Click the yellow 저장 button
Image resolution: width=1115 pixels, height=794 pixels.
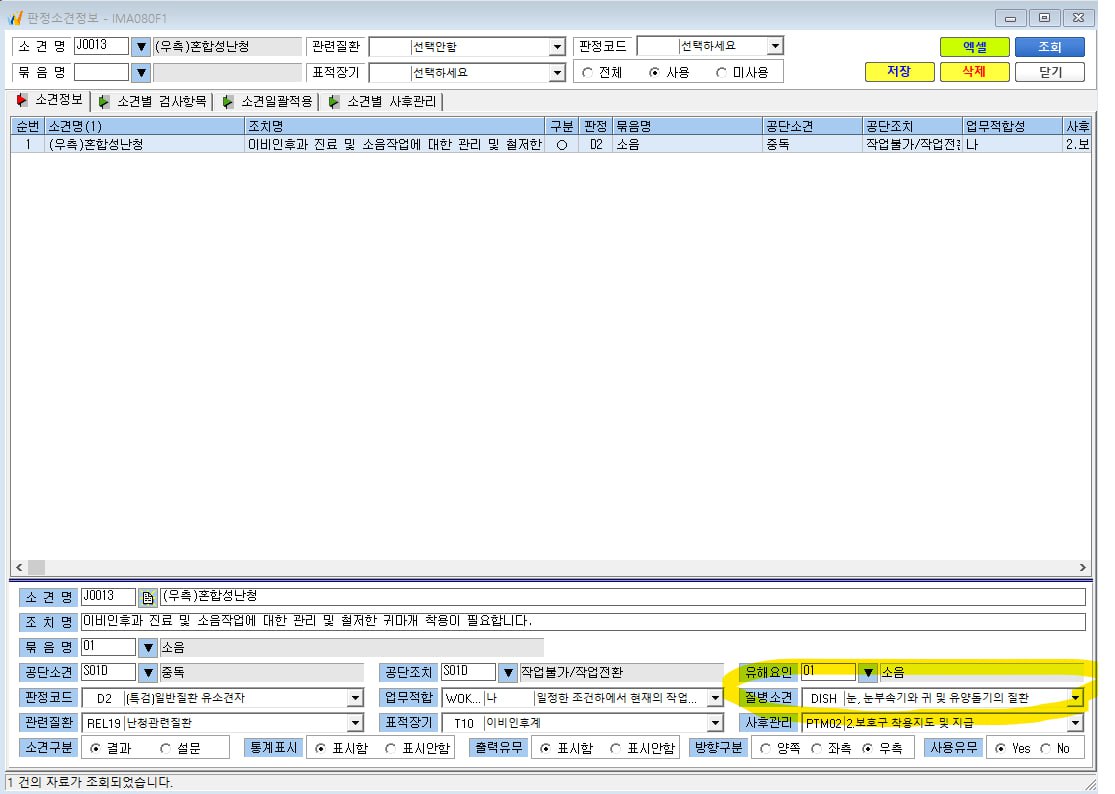pos(900,72)
